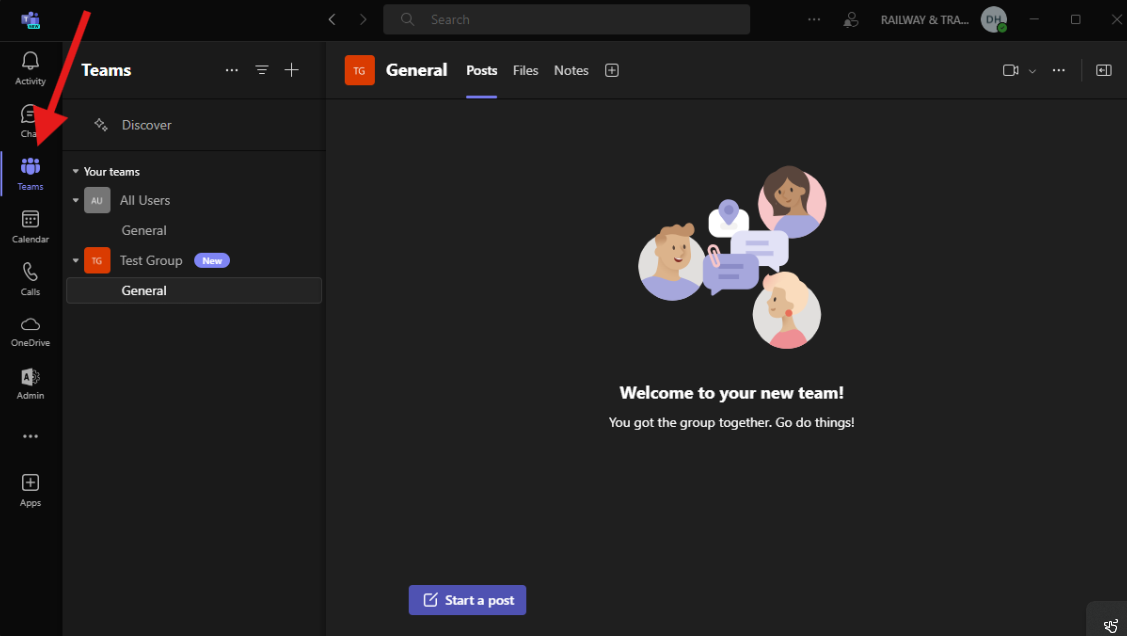Open more options in Teams panel header
Image resolution: width=1127 pixels, height=636 pixels.
(231, 70)
